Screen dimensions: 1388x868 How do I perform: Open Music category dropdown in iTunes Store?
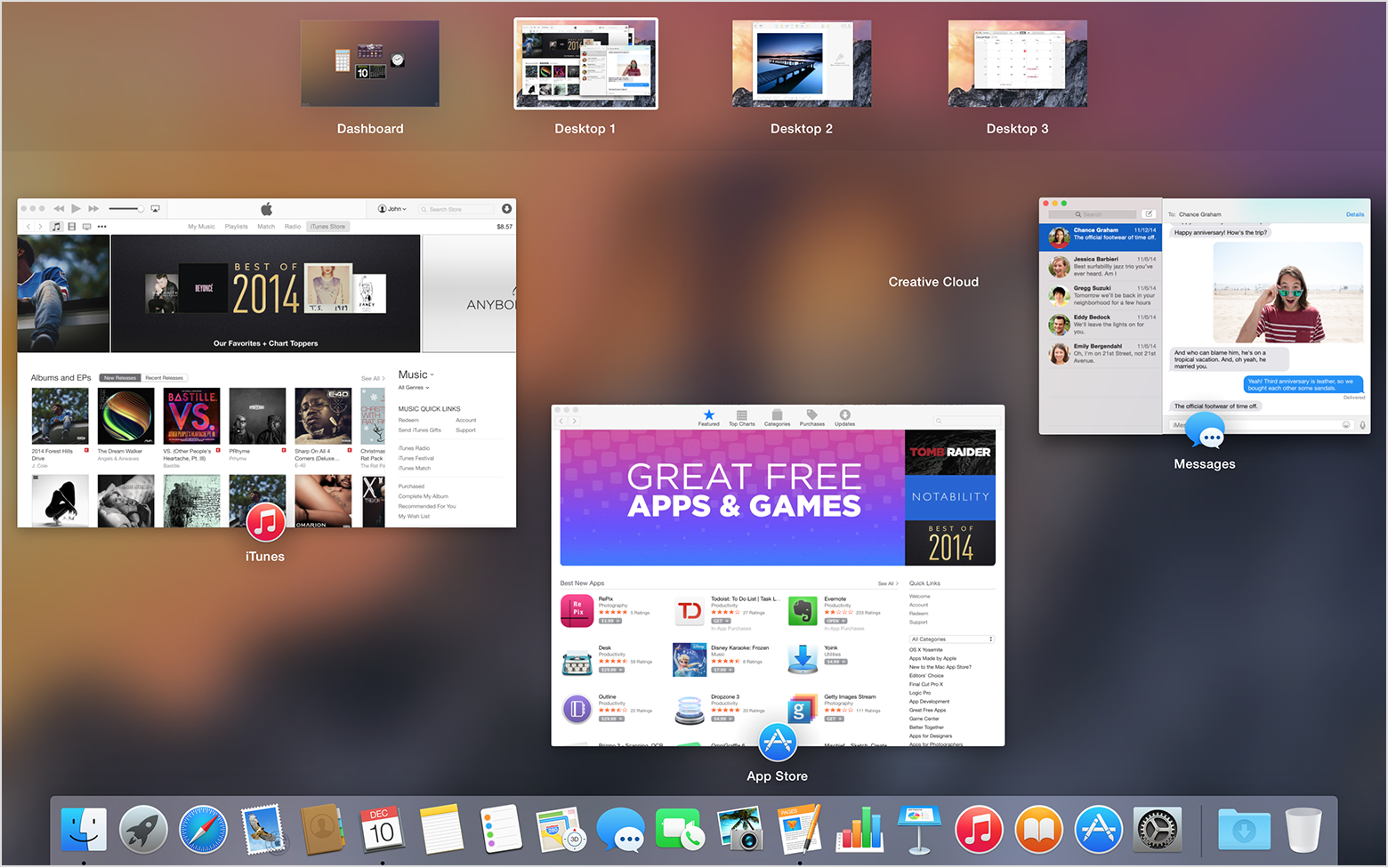[416, 374]
